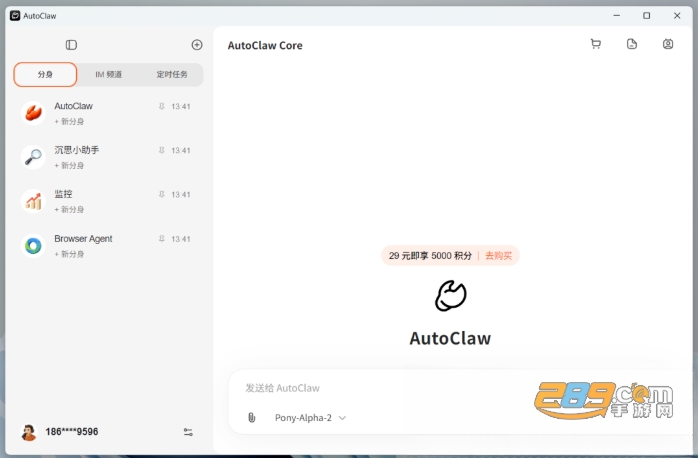Image resolution: width=698 pixels, height=458 pixels.
Task: Click the AutoClaw red claw avatar
Action: click(33, 113)
